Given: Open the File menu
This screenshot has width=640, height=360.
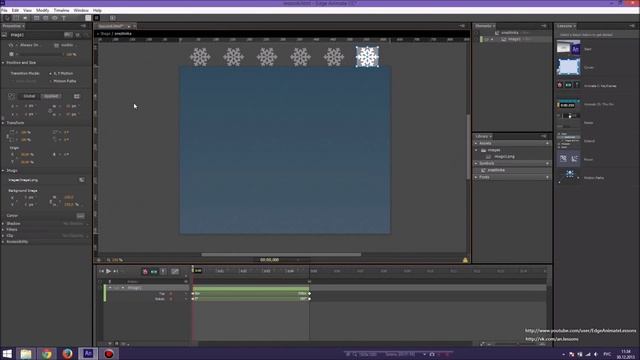Looking at the screenshot, I should pyautogui.click(x=4, y=10).
